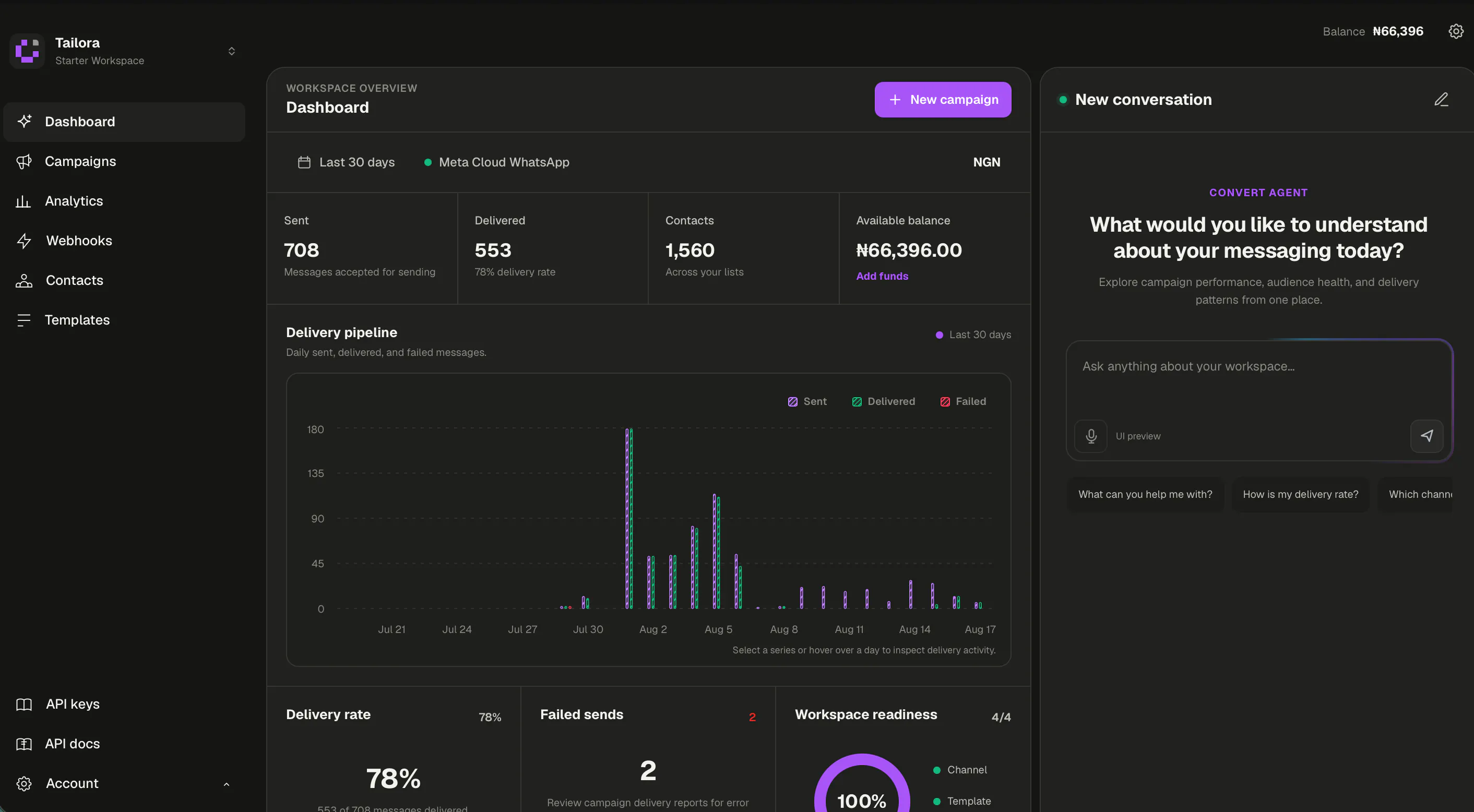This screenshot has width=1474, height=812.
Task: Click the Available balance ₦66,396.00 value
Action: 909,250
